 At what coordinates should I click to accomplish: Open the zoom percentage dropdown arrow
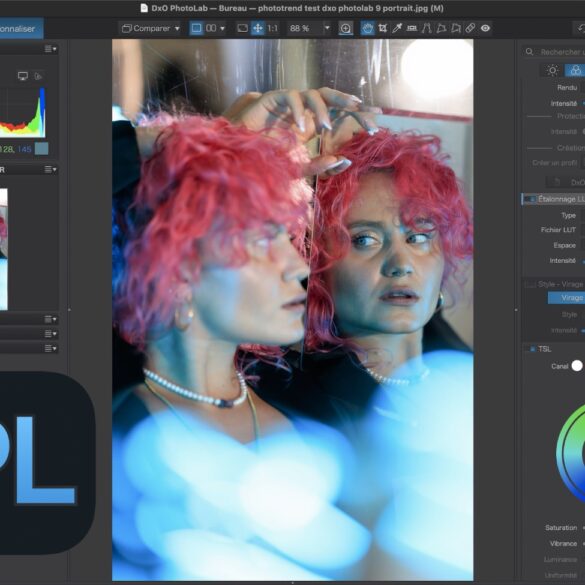point(327,28)
